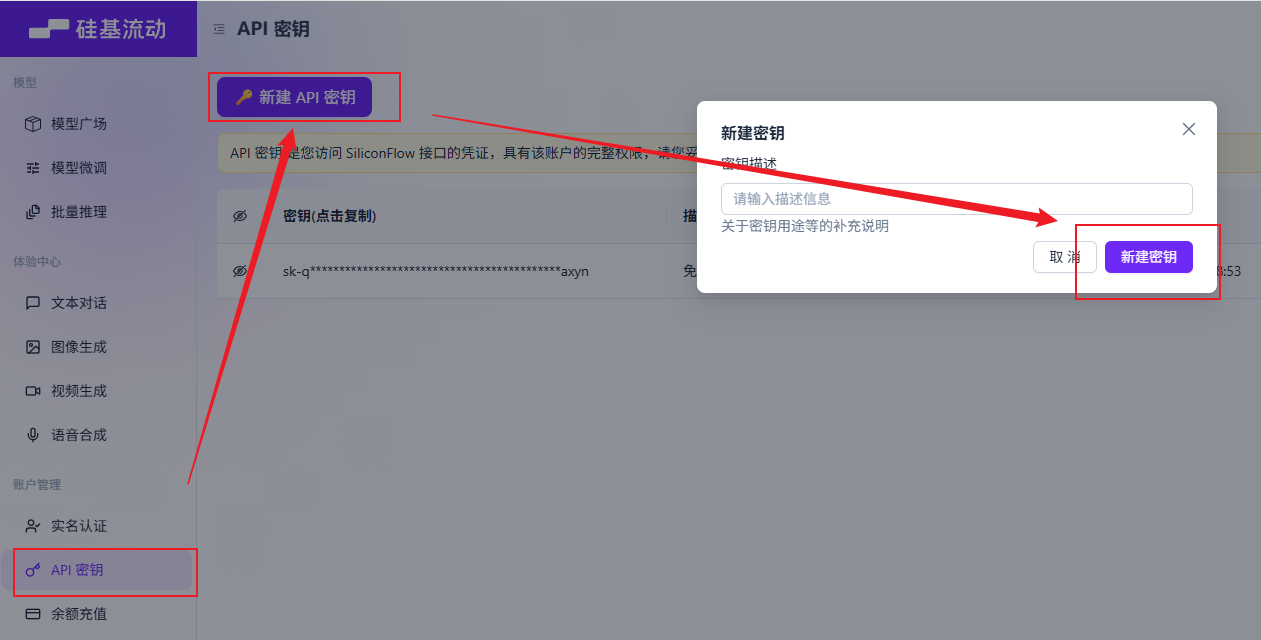This screenshot has width=1261, height=640.
Task: Click the SiliconFlow logo in the sidebar
Action: (98, 29)
